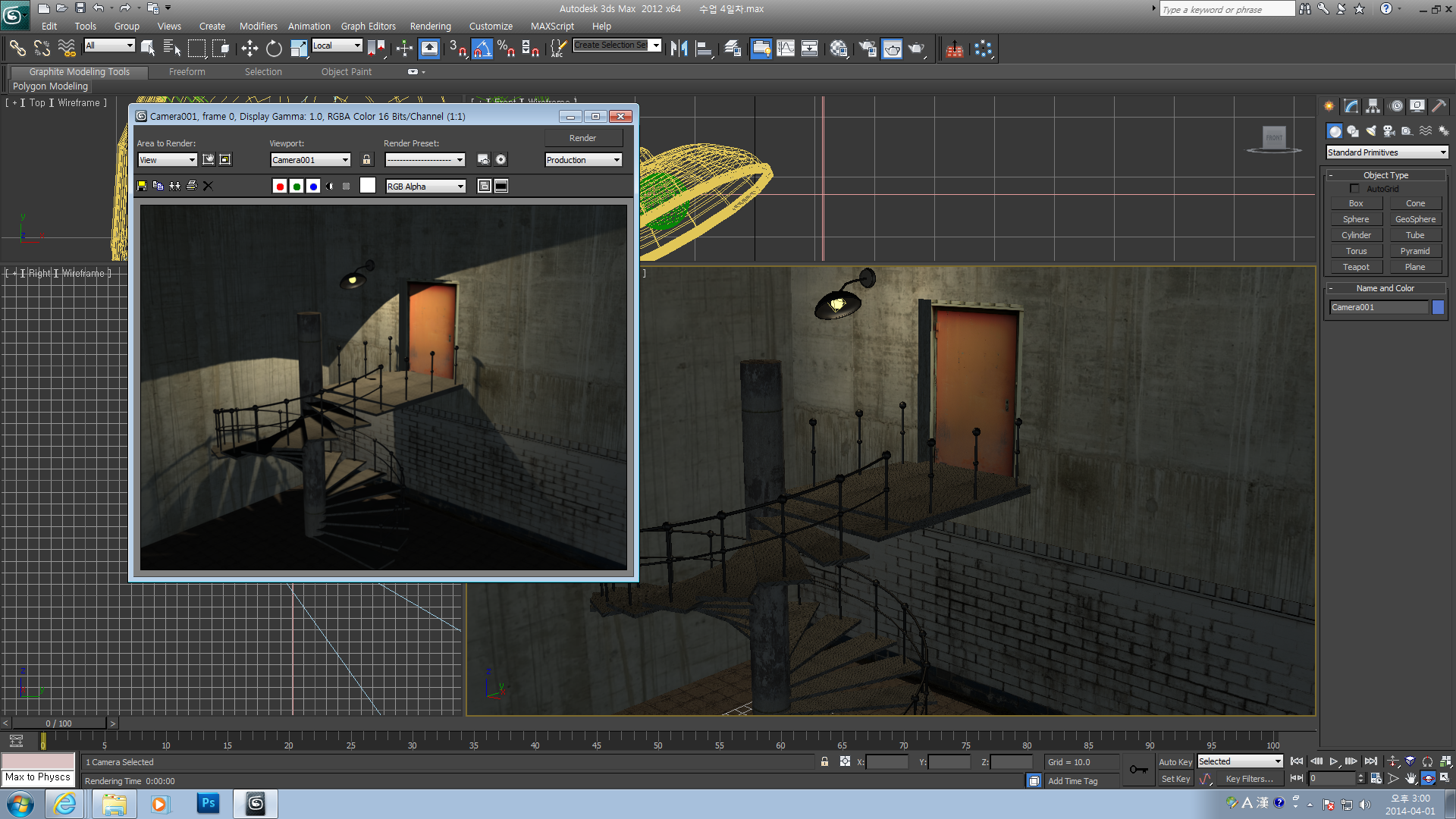The image size is (1456, 819).
Task: Click the Select and Link chain icon
Action: point(17,49)
